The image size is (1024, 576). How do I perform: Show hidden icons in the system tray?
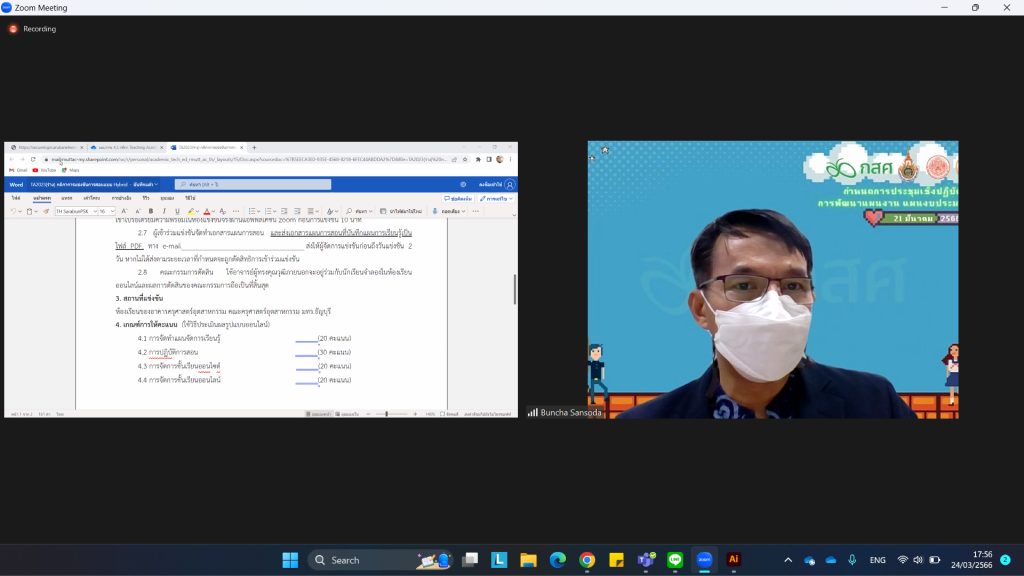788,560
